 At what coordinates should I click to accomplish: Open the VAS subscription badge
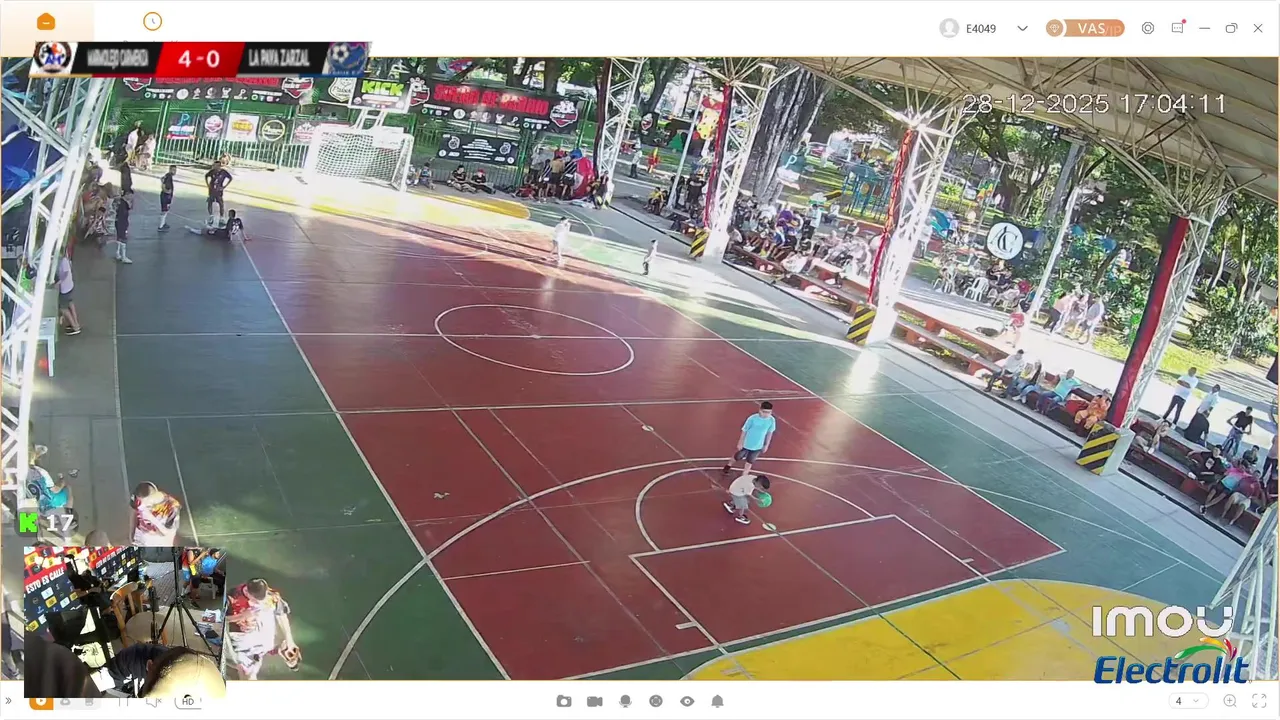[x=1085, y=28]
